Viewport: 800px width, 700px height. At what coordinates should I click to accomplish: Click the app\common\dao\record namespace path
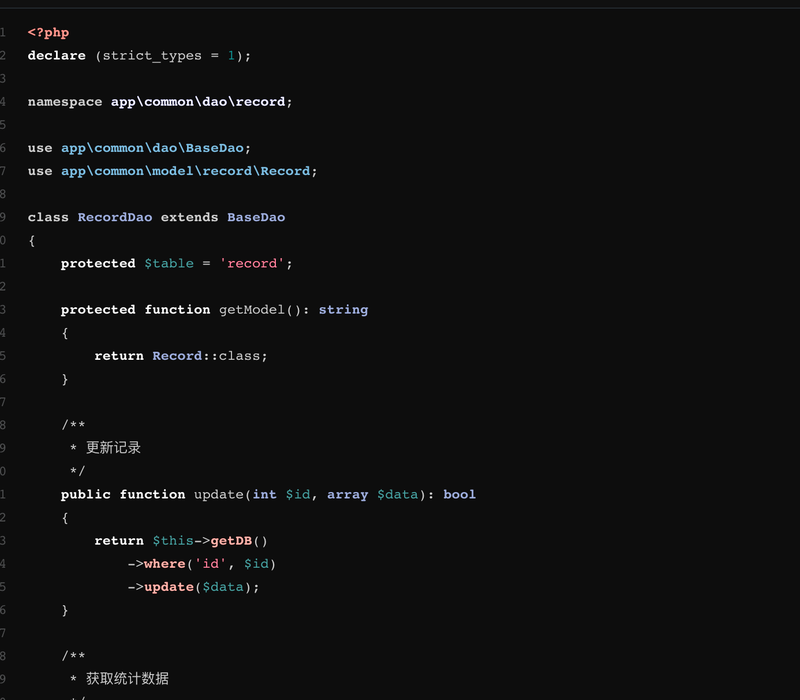click(198, 102)
